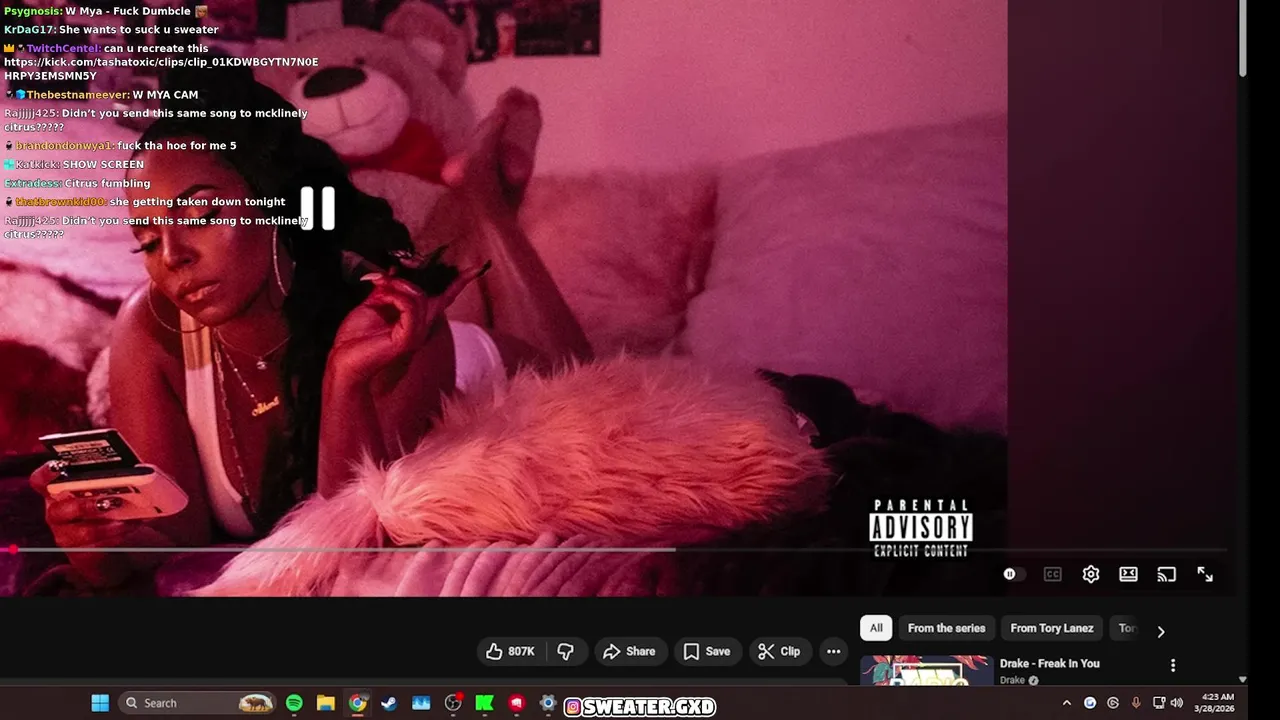Click the Clip scissors button
Screen dimensions: 1280x720
779,651
